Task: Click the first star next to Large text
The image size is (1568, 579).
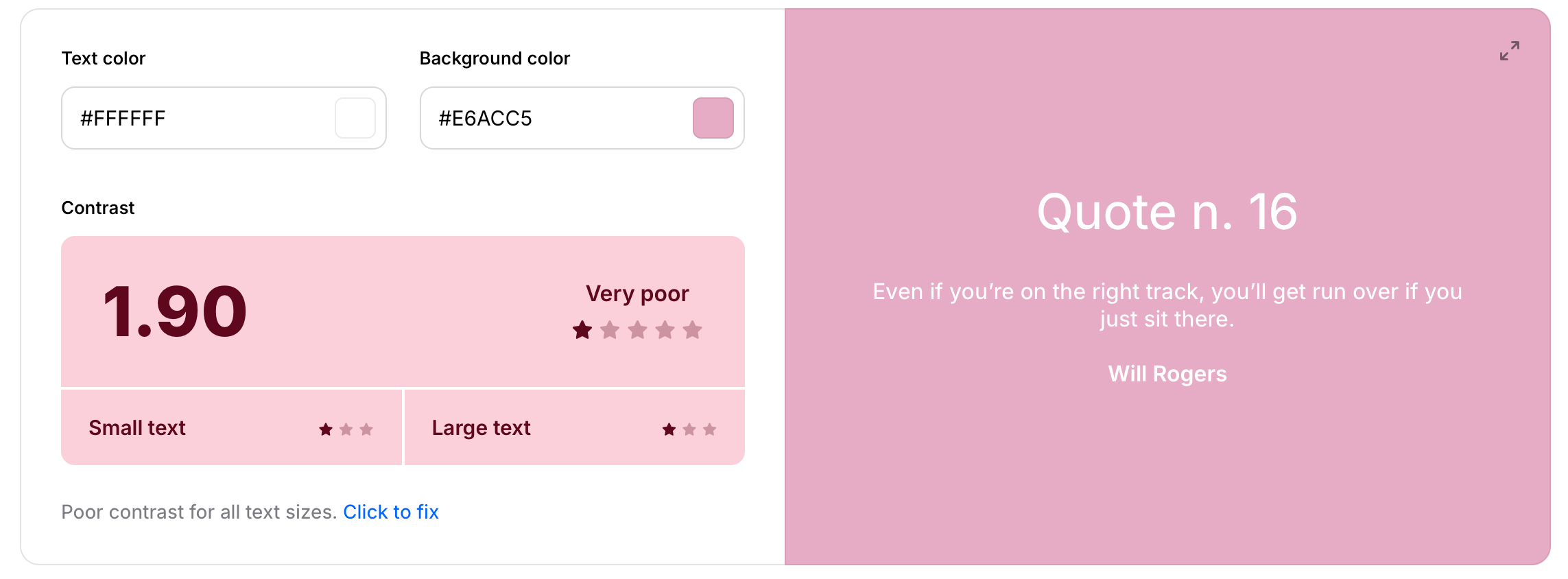Action: 667,429
